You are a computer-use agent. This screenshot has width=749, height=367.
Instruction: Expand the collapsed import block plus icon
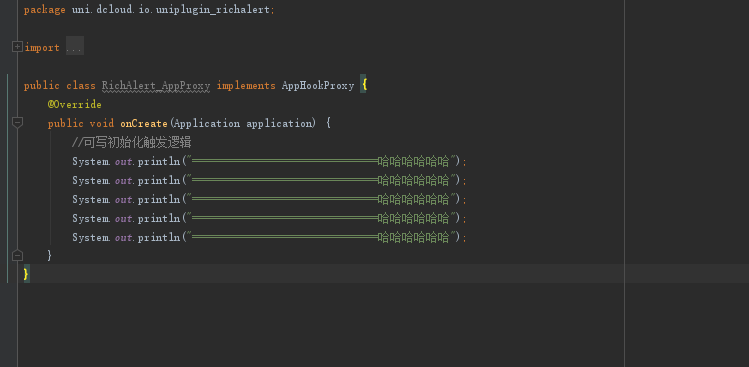(17, 47)
